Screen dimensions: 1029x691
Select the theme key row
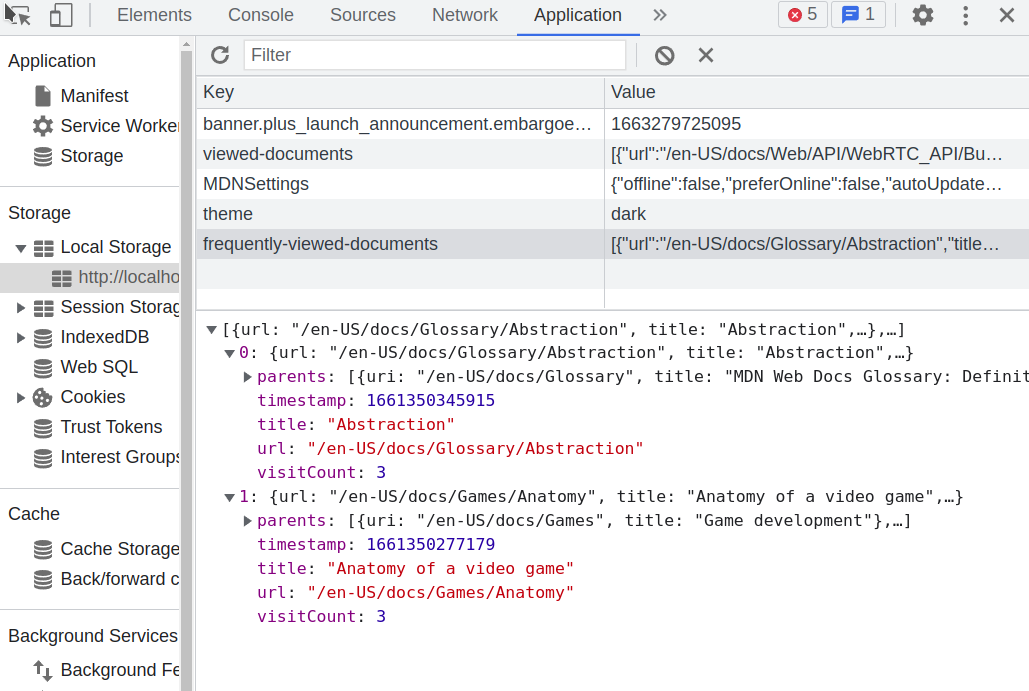(400, 215)
